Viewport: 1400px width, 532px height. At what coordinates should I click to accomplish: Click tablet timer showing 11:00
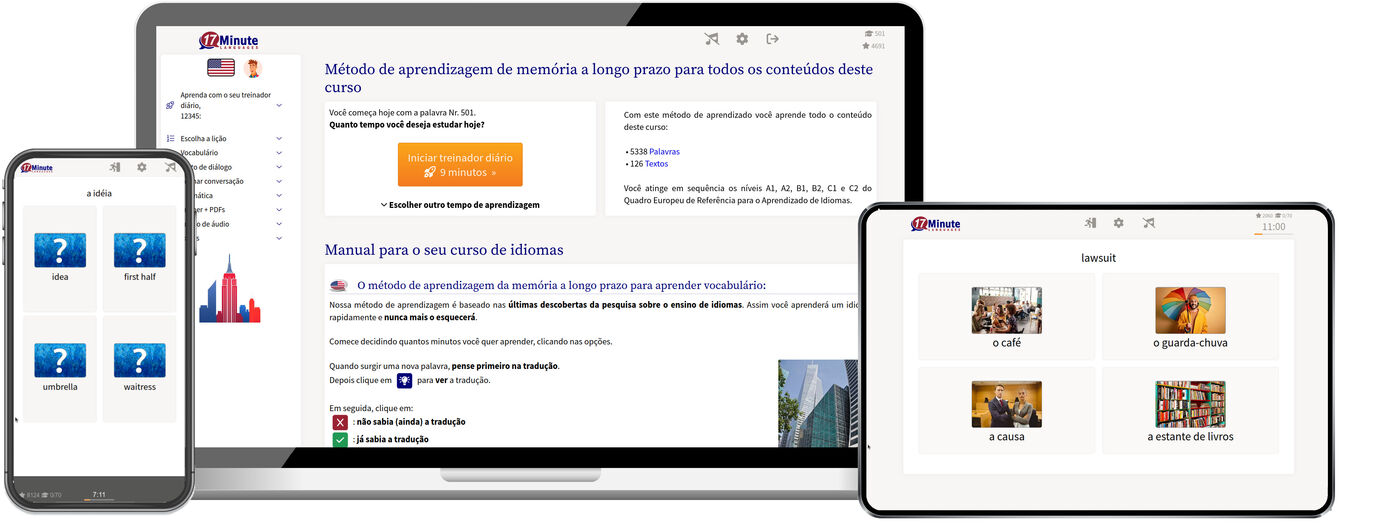click(1274, 227)
